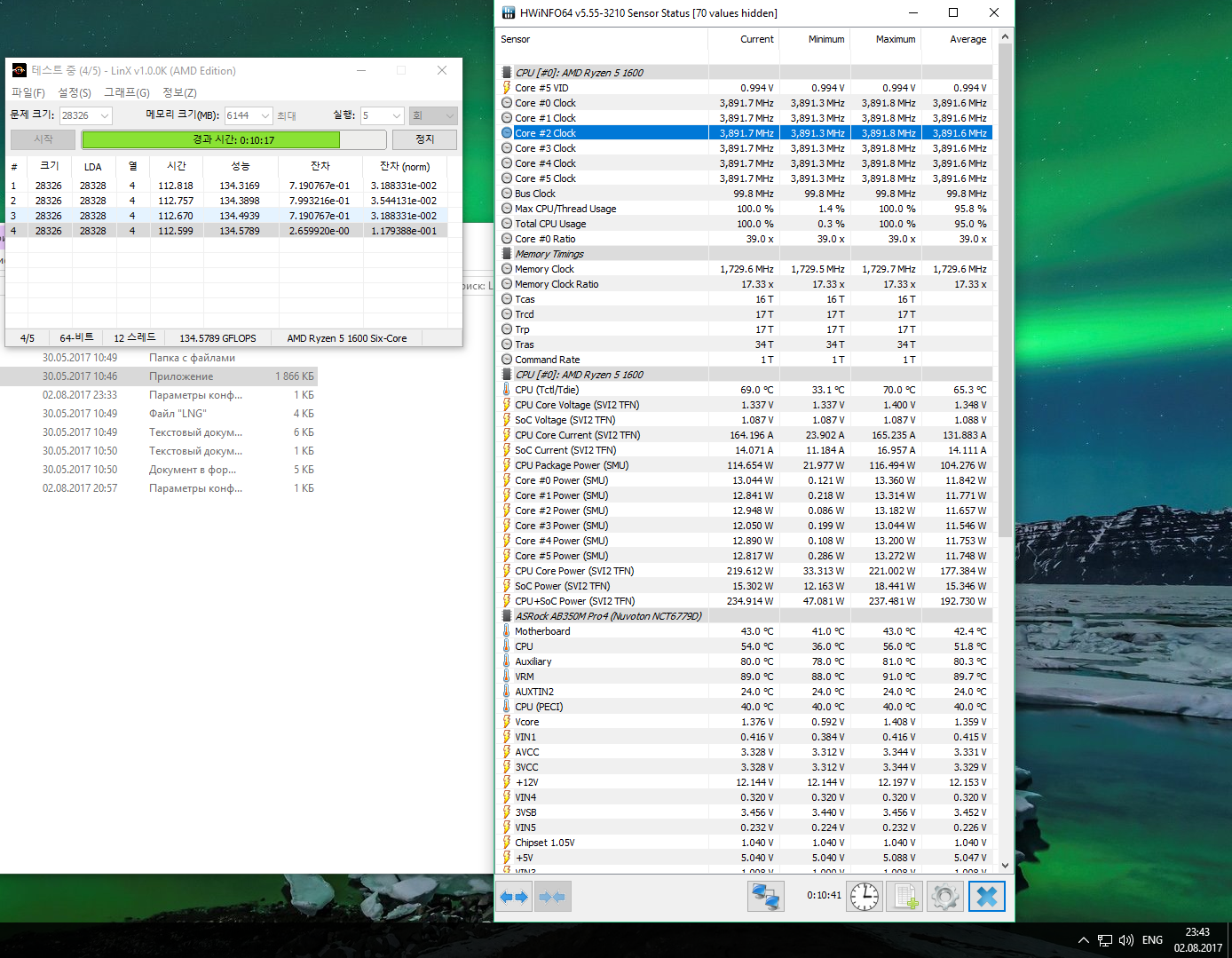The width and height of the screenshot is (1232, 958).
Task: Reset the sensor clock timer icon
Action: coord(863,897)
